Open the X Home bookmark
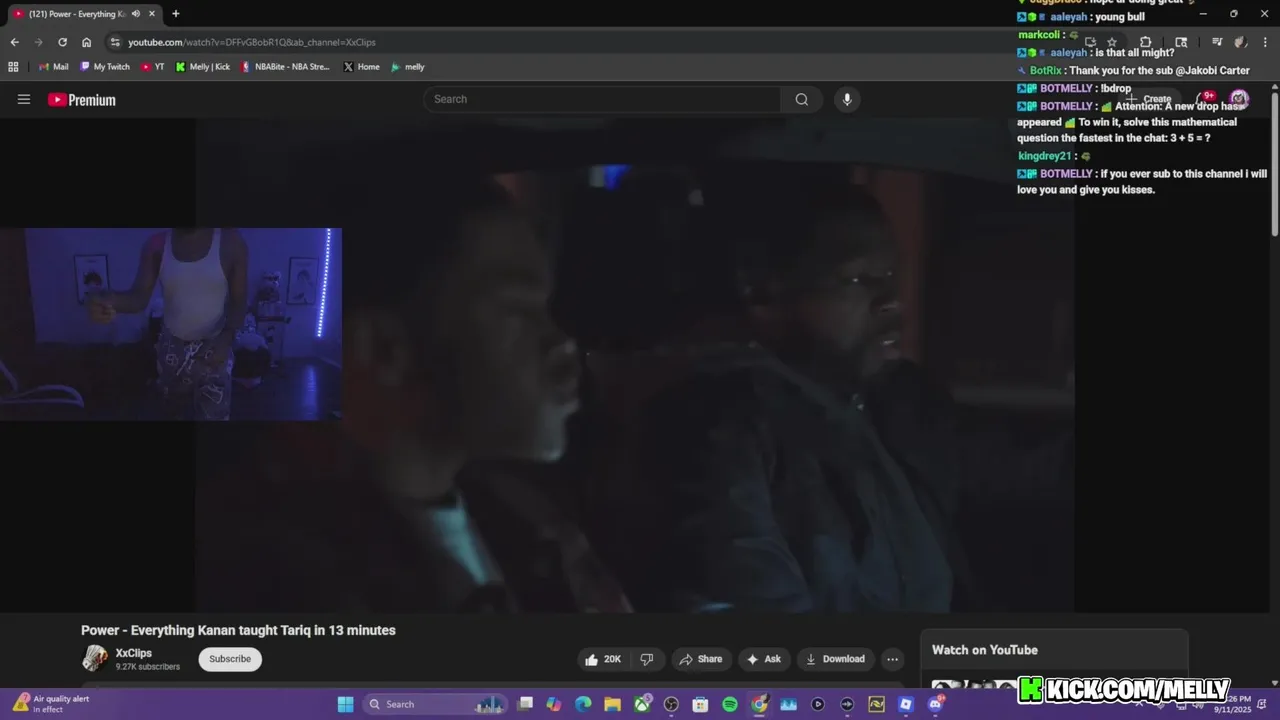 click(361, 67)
